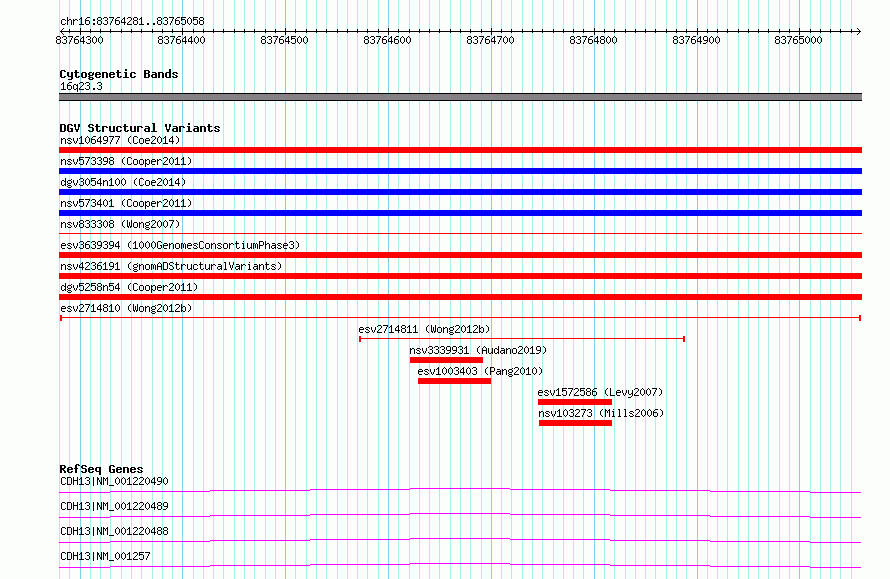Select the esv2714810 (Wong2012b) label
Image resolution: width=890 pixels, height=579 pixels.
click(x=126, y=308)
